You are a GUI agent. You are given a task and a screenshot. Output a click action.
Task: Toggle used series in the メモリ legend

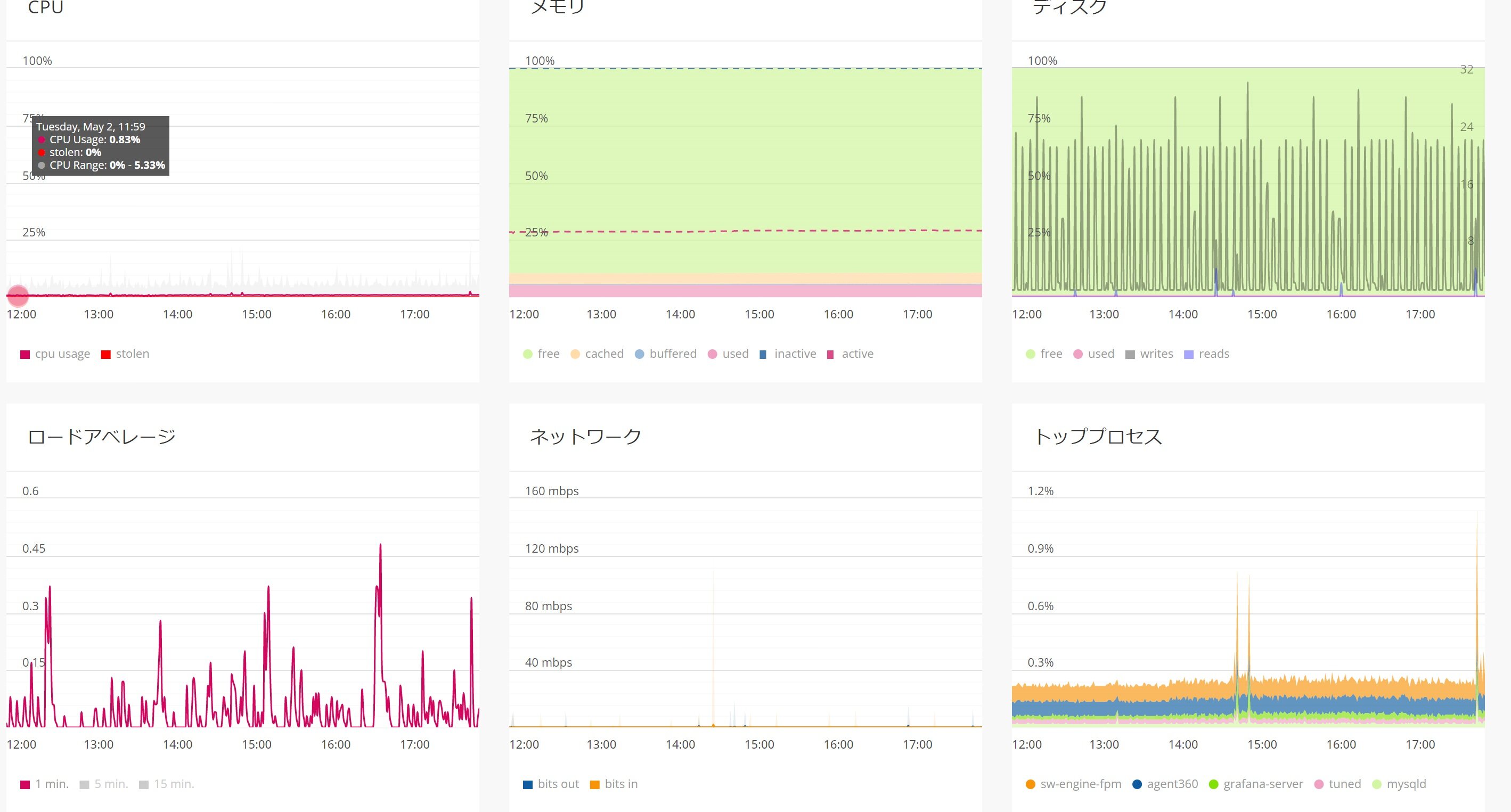(x=728, y=354)
